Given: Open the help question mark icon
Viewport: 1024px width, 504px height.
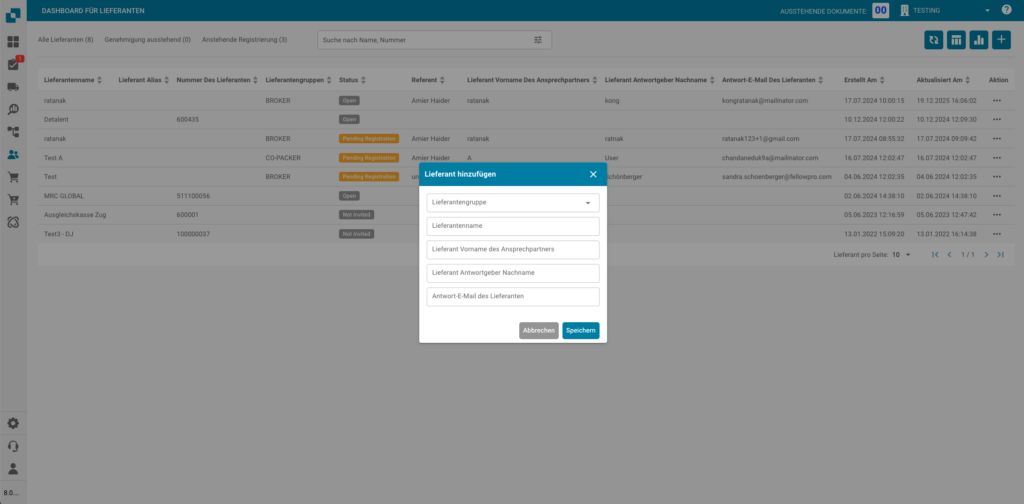Looking at the screenshot, I should click(1007, 10).
